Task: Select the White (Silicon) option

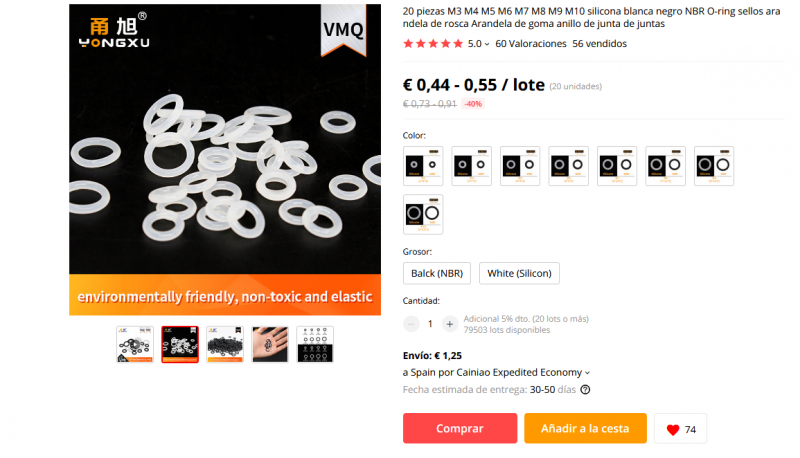Action: (519, 273)
